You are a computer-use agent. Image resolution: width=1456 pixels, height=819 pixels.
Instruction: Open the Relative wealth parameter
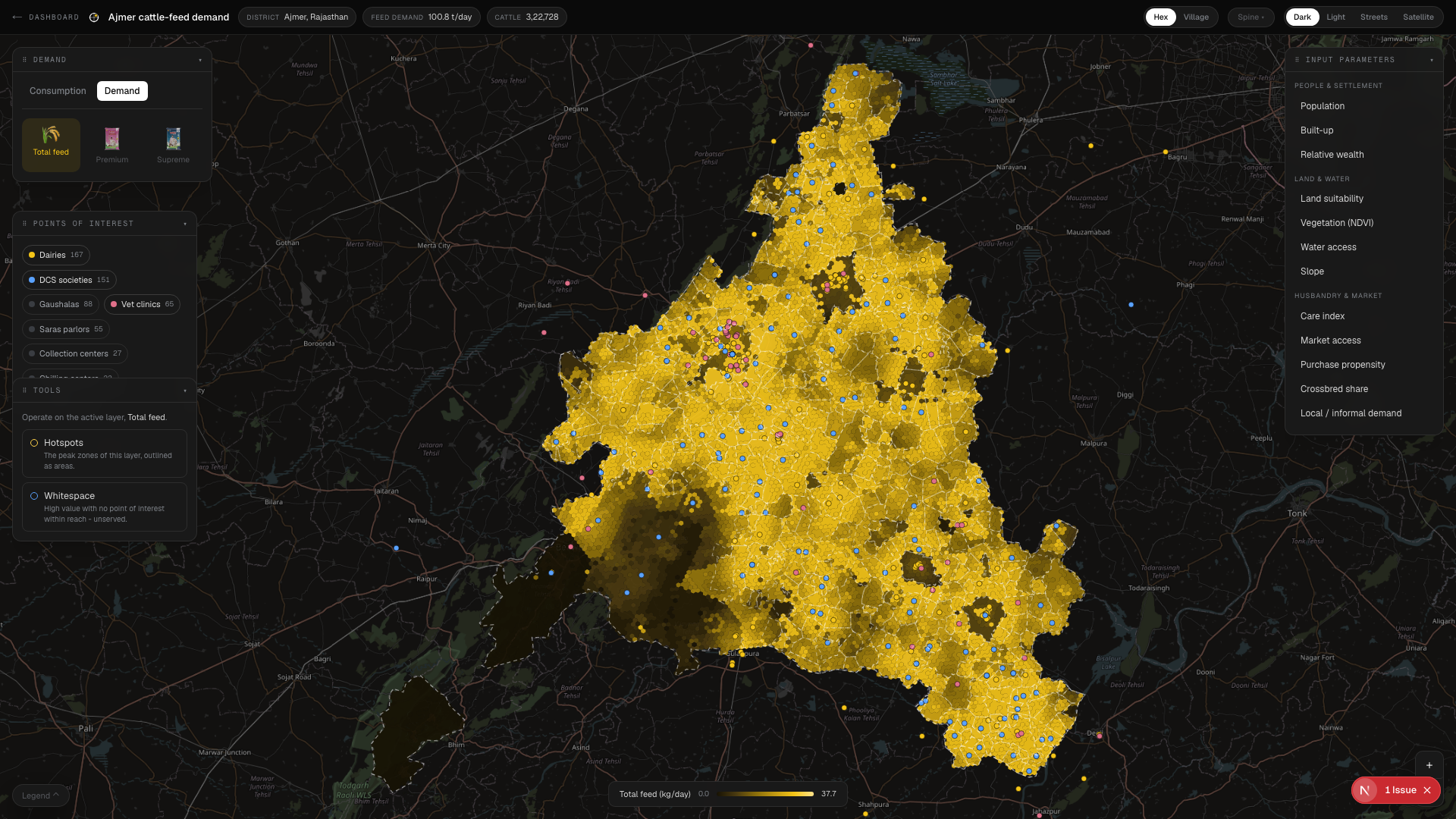pos(1364,155)
